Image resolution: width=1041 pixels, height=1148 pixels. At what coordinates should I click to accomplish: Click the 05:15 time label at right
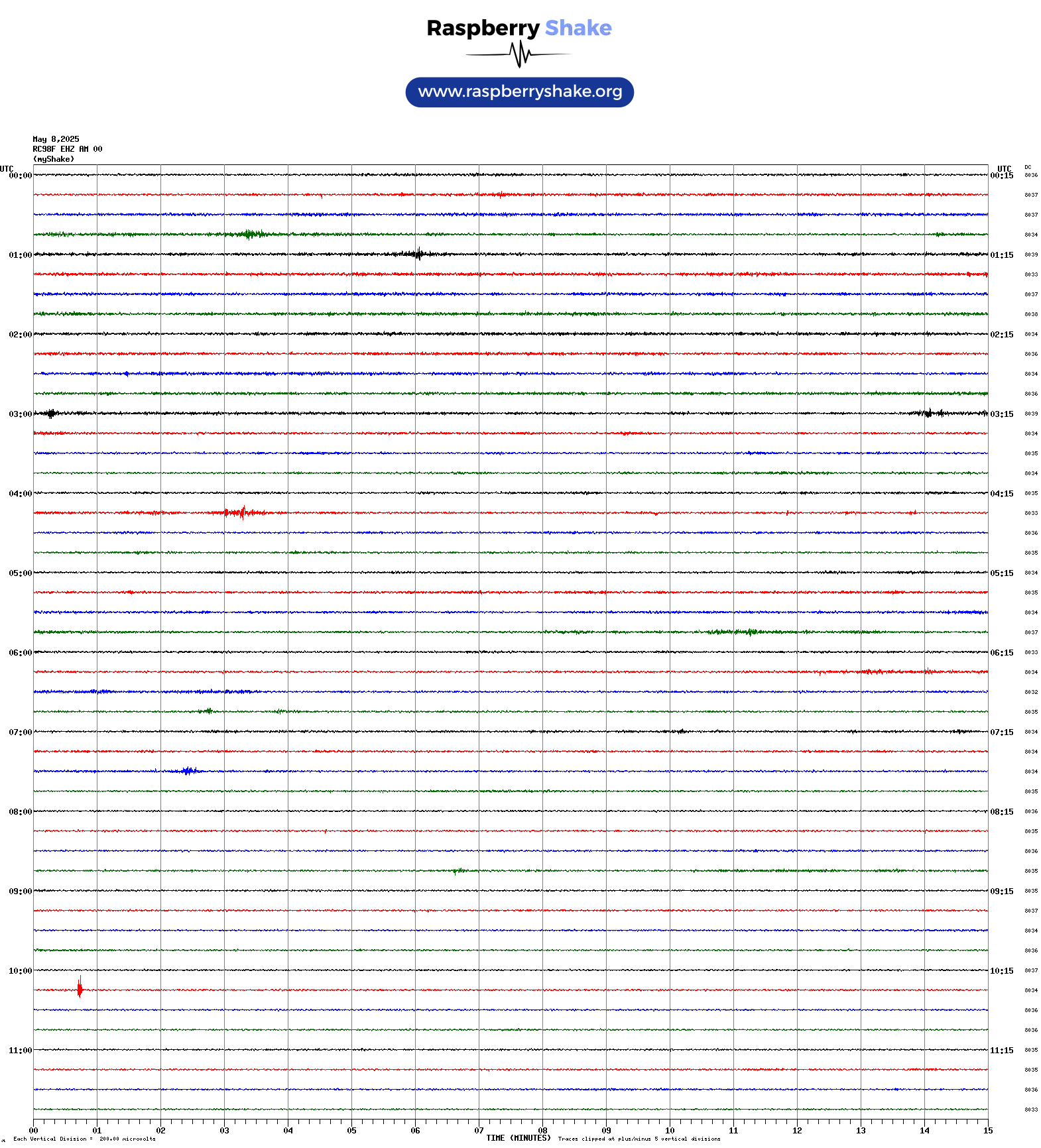pos(1002,573)
